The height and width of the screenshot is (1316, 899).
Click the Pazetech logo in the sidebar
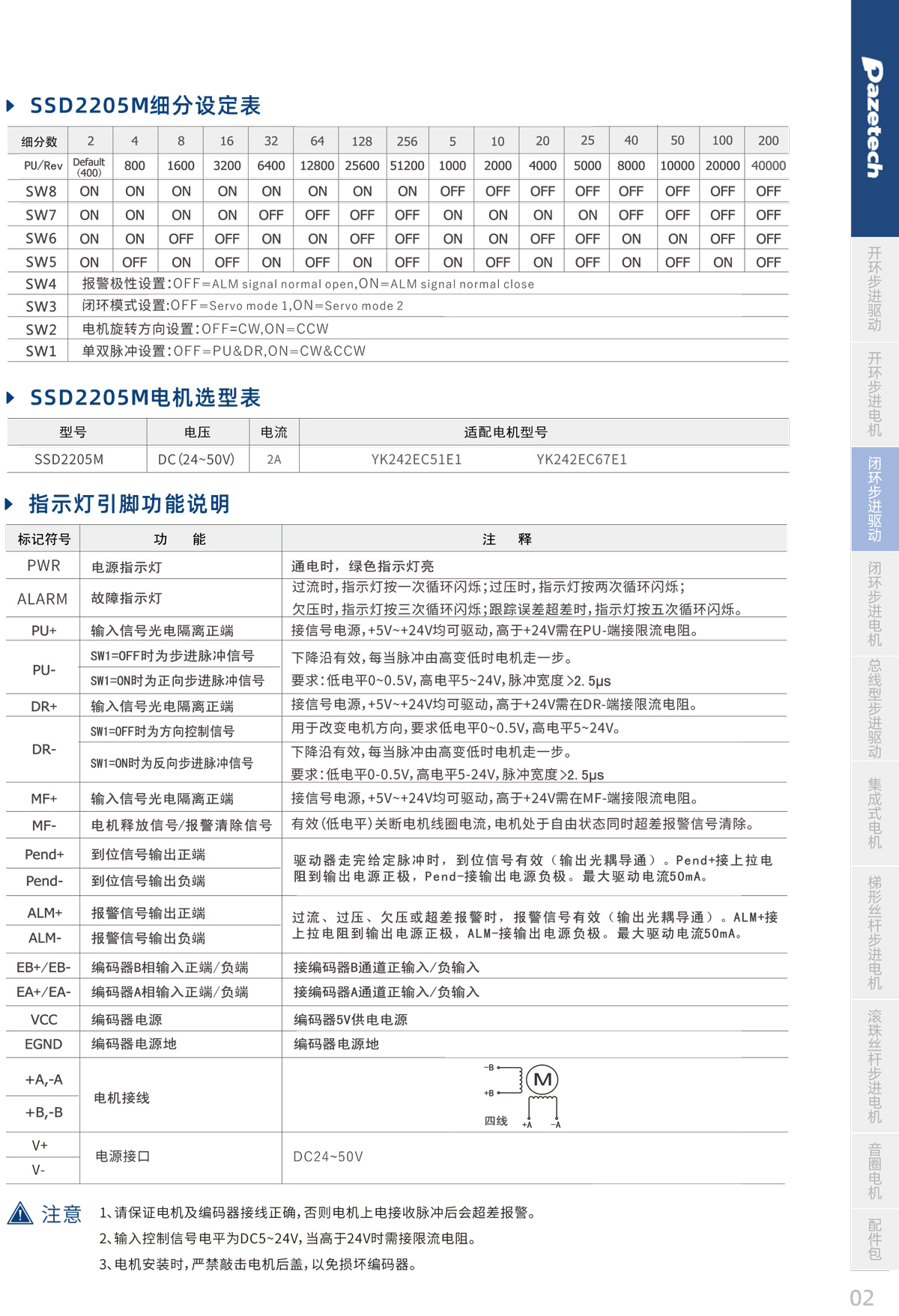coord(874,118)
